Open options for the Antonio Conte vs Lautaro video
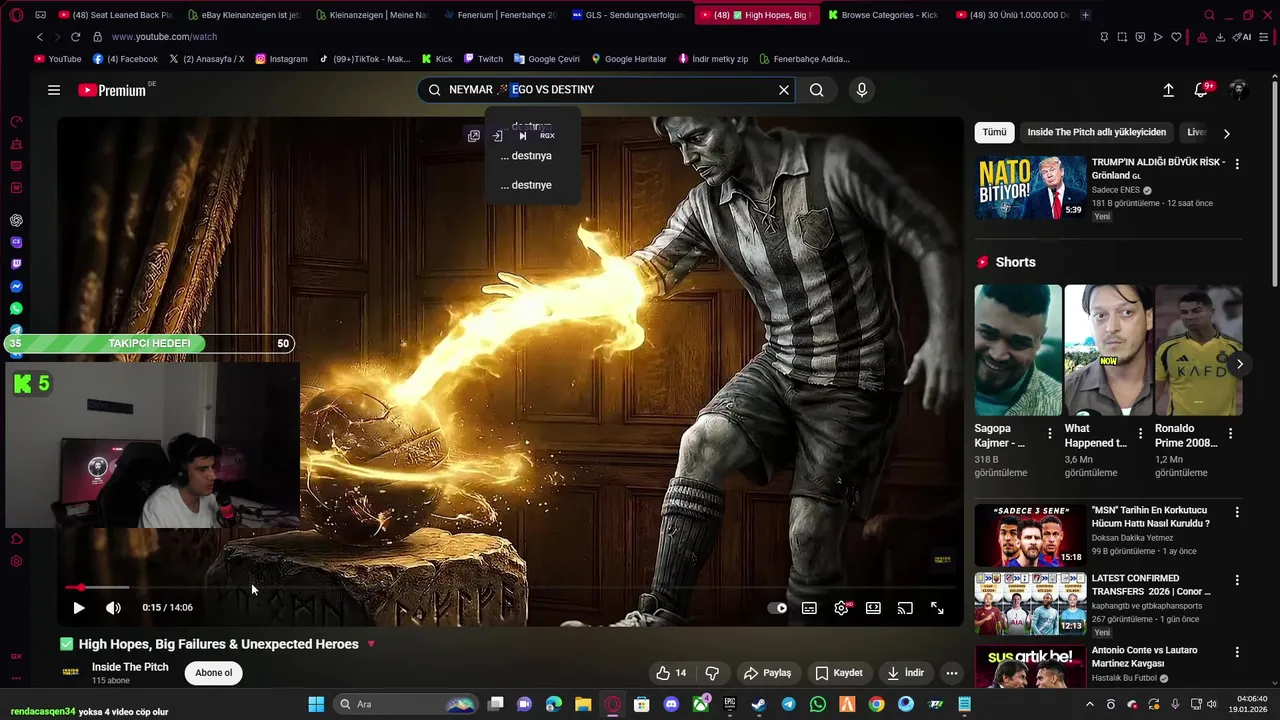This screenshot has height=720, width=1280. tap(1237, 652)
